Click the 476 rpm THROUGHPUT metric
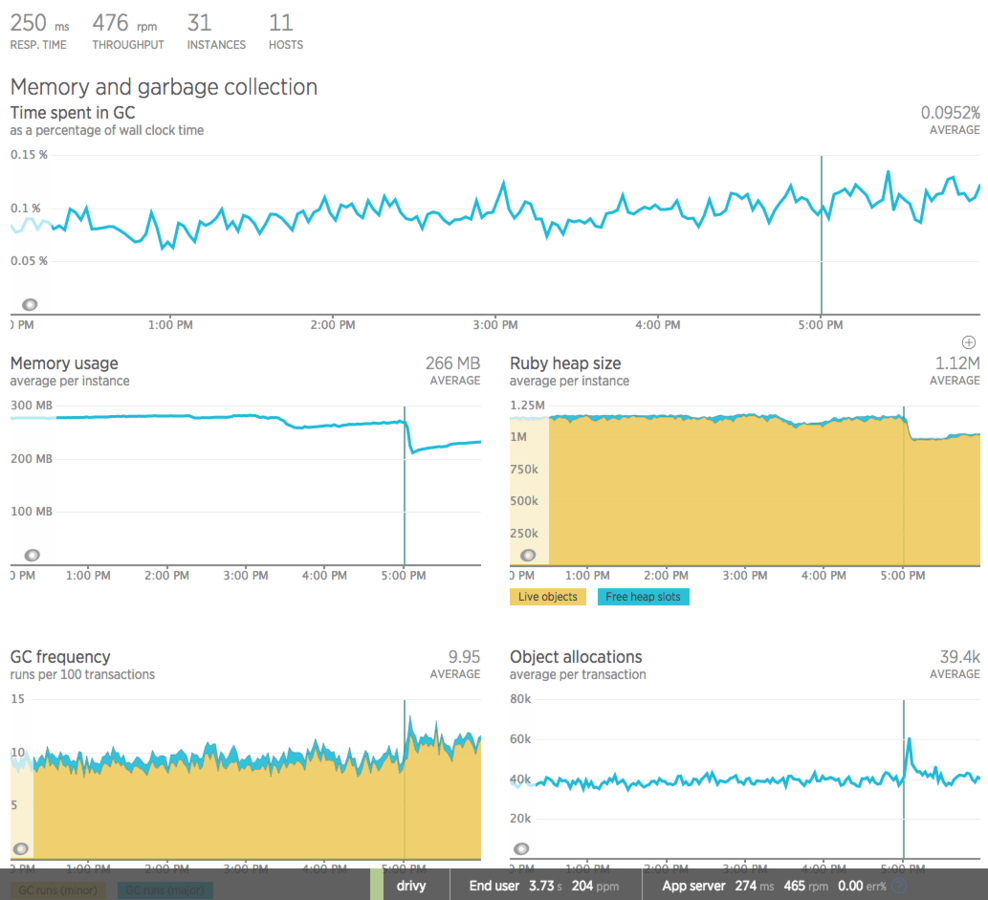This screenshot has height=900, width=988. 128,32
